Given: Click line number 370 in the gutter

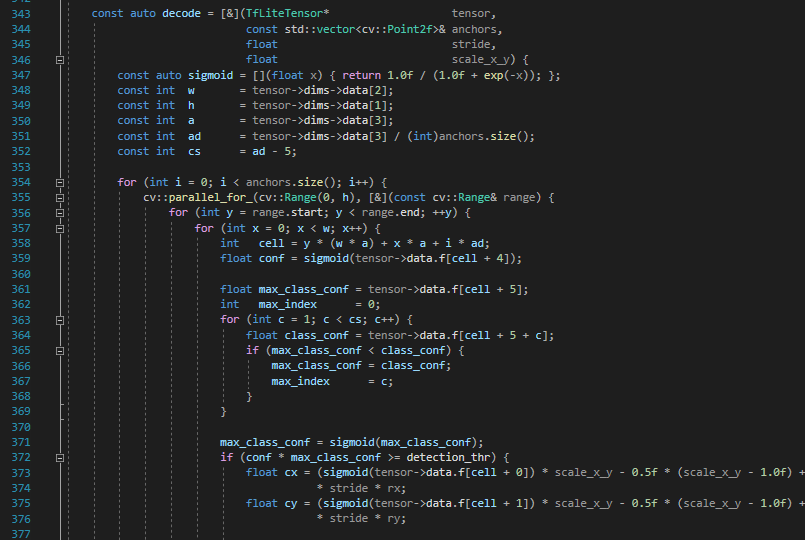Looking at the screenshot, I should coord(21,427).
